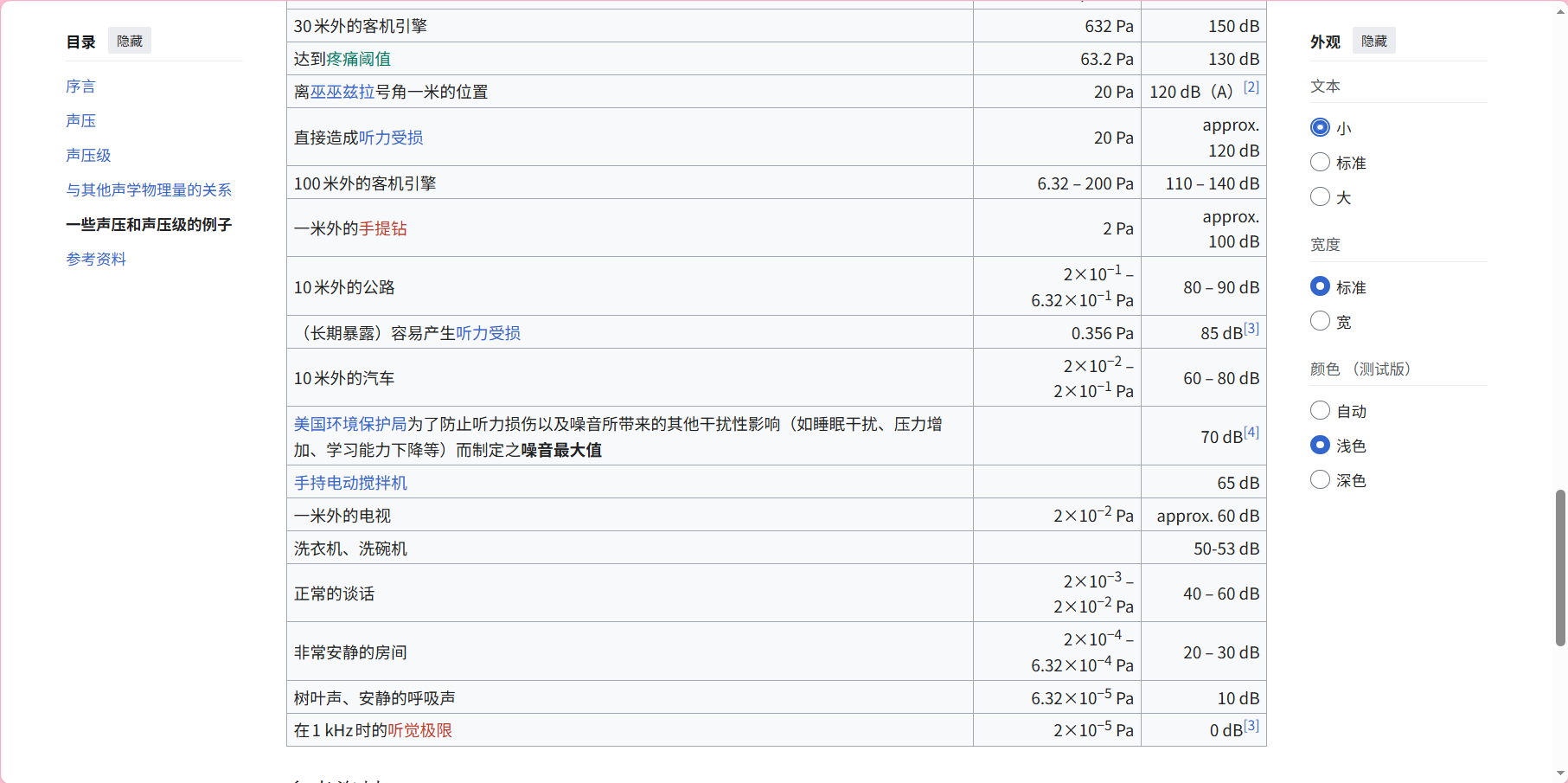Screen dimensions: 1568x783
Task: Open the 手持电动搅拌机 link
Action: [x=350, y=483]
